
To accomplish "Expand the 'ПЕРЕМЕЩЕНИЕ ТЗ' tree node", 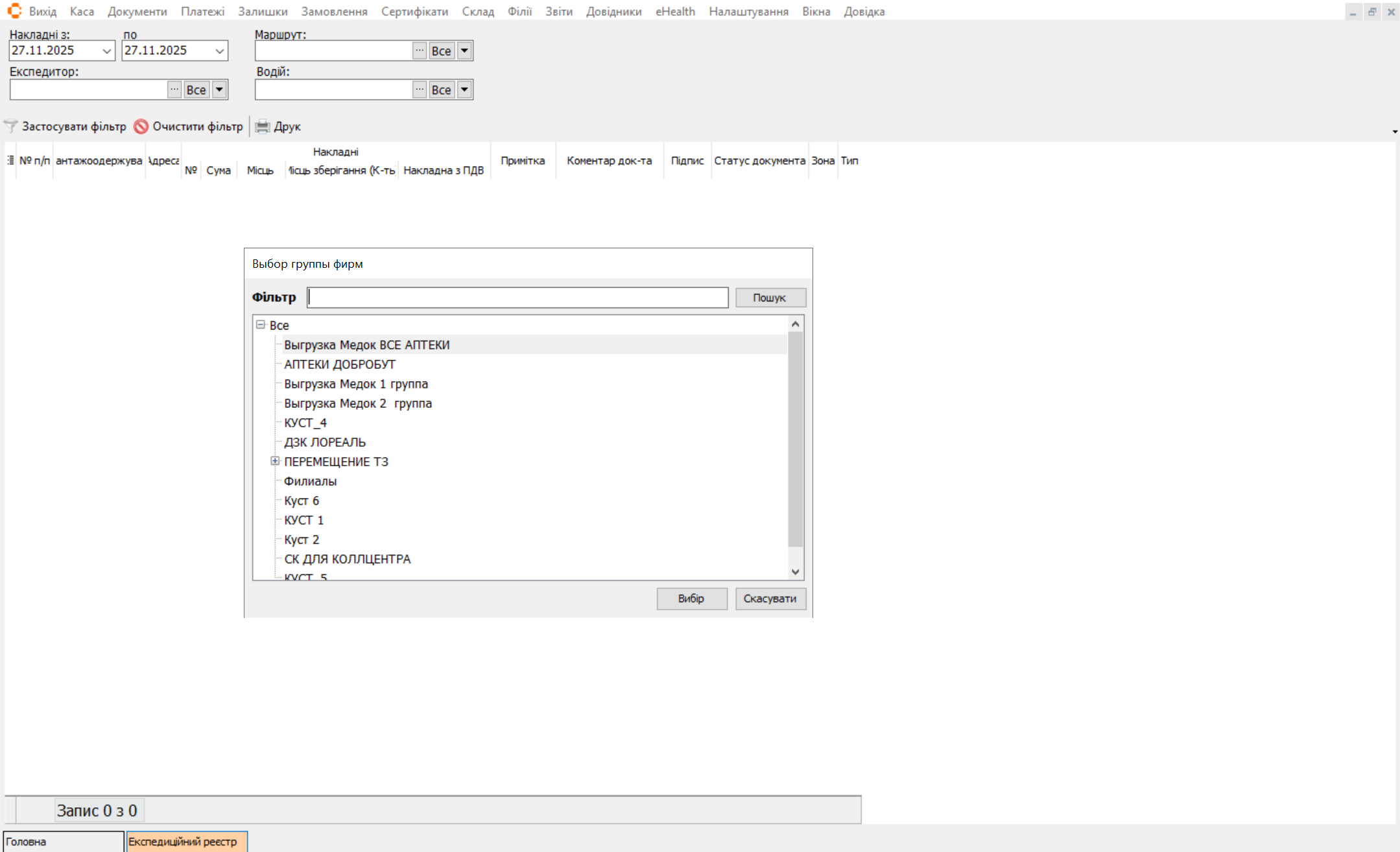I will click(275, 461).
